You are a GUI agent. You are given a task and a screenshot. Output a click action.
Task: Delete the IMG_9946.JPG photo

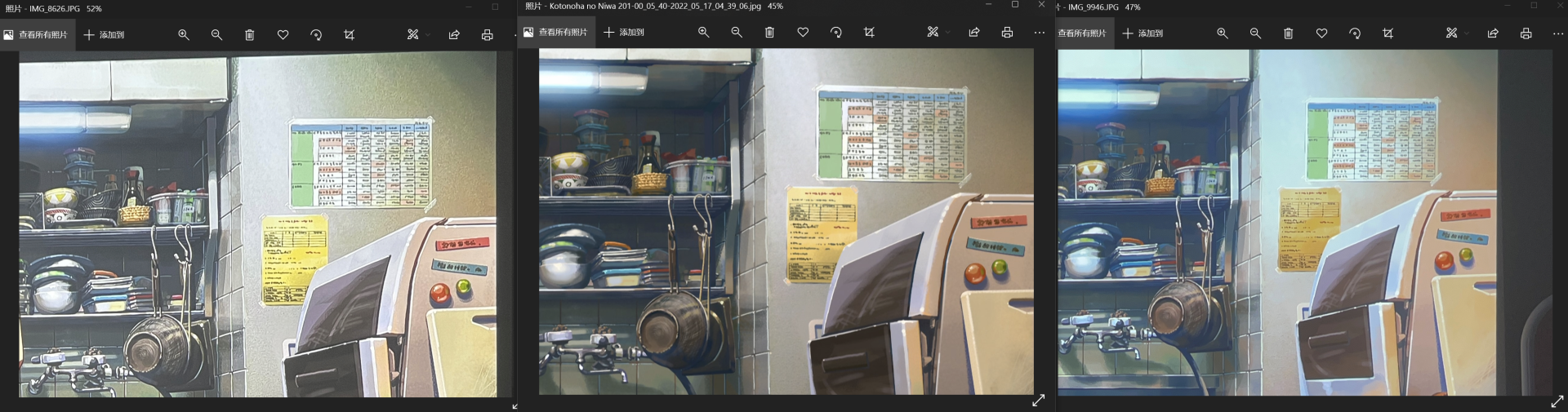click(1288, 33)
